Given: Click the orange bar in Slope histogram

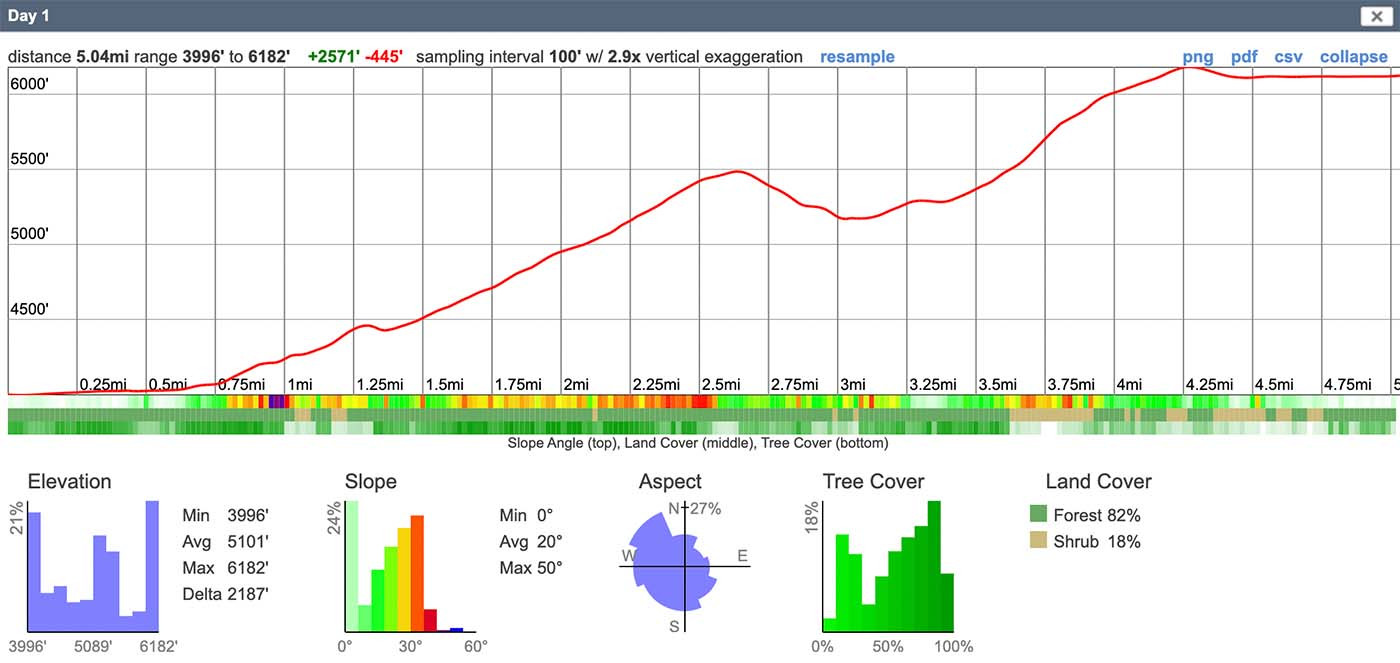Looking at the screenshot, I should pos(417,574).
